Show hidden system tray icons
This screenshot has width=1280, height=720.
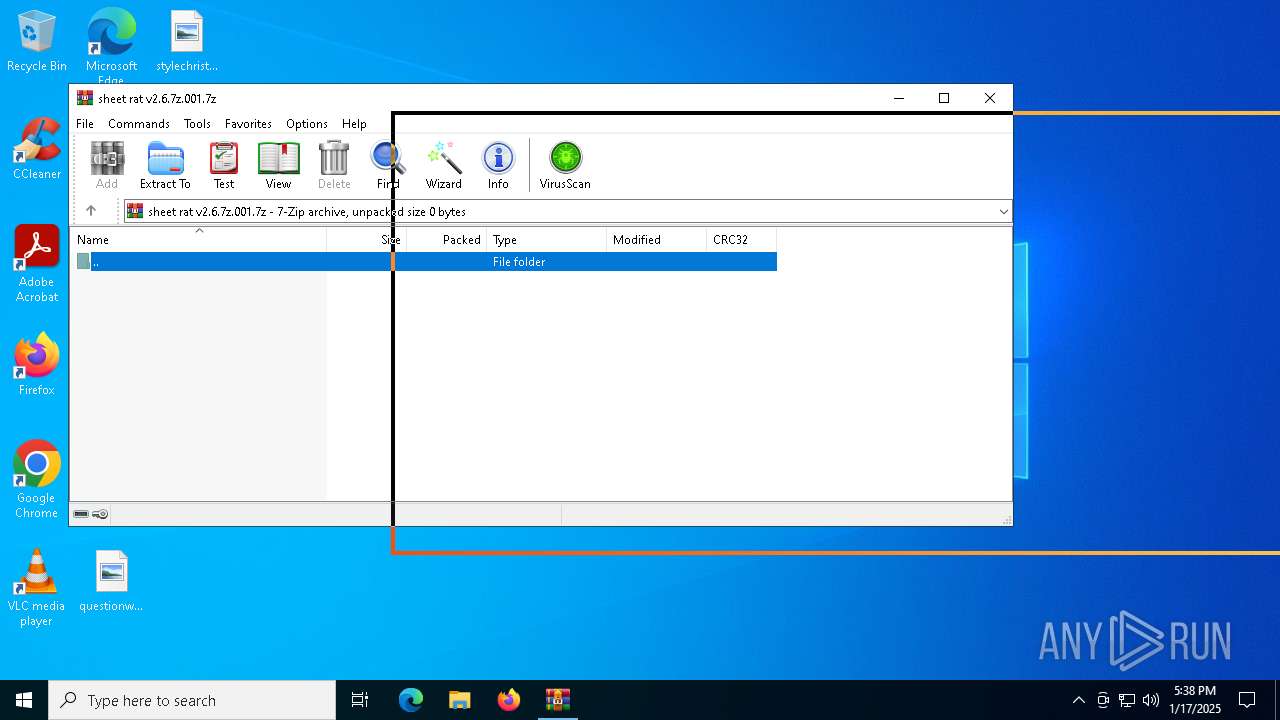coord(1078,700)
